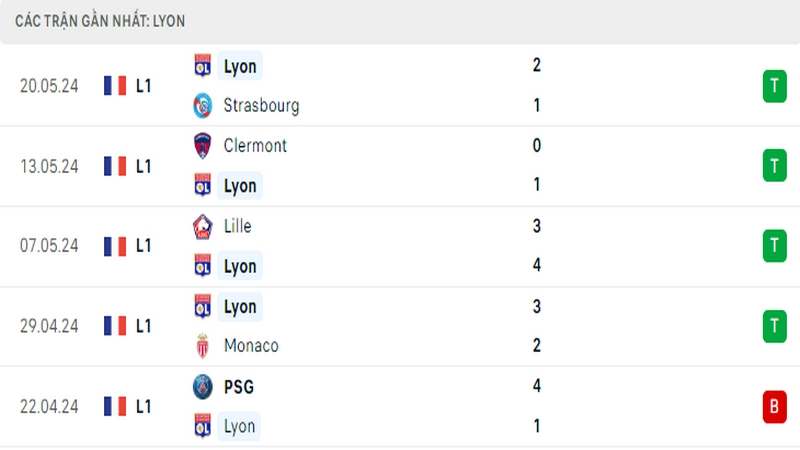Select highlighted Lyon label in 07.05.24 match
This screenshot has width=800, height=450.
click(240, 266)
